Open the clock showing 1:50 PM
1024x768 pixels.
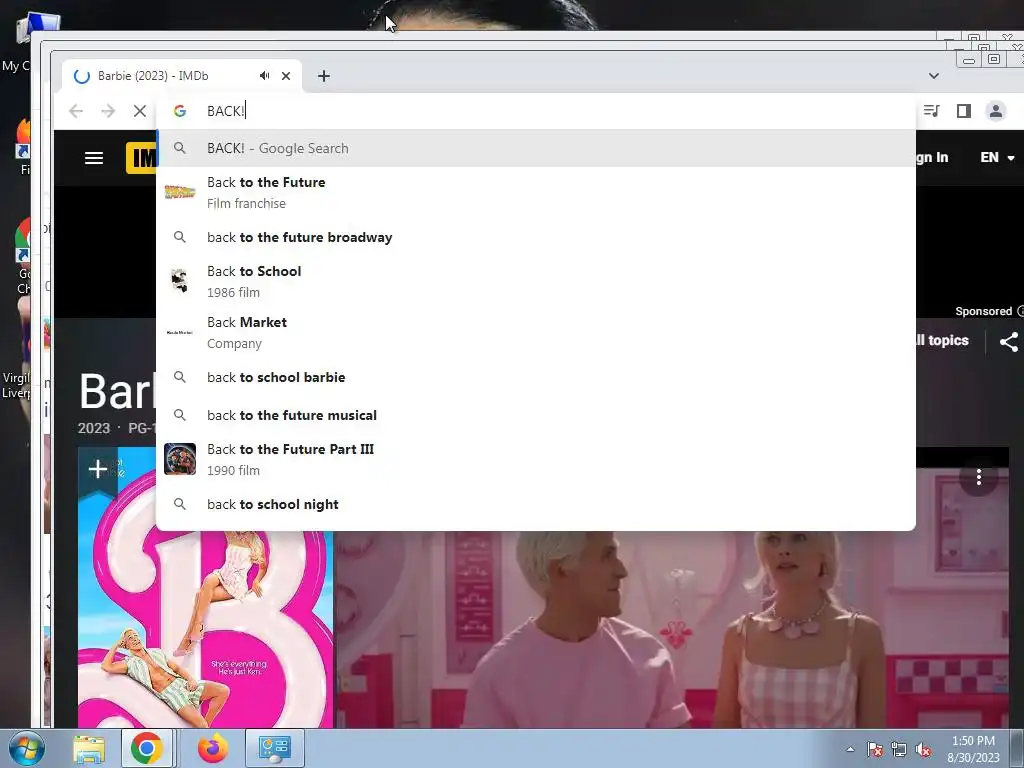[x=973, y=749]
